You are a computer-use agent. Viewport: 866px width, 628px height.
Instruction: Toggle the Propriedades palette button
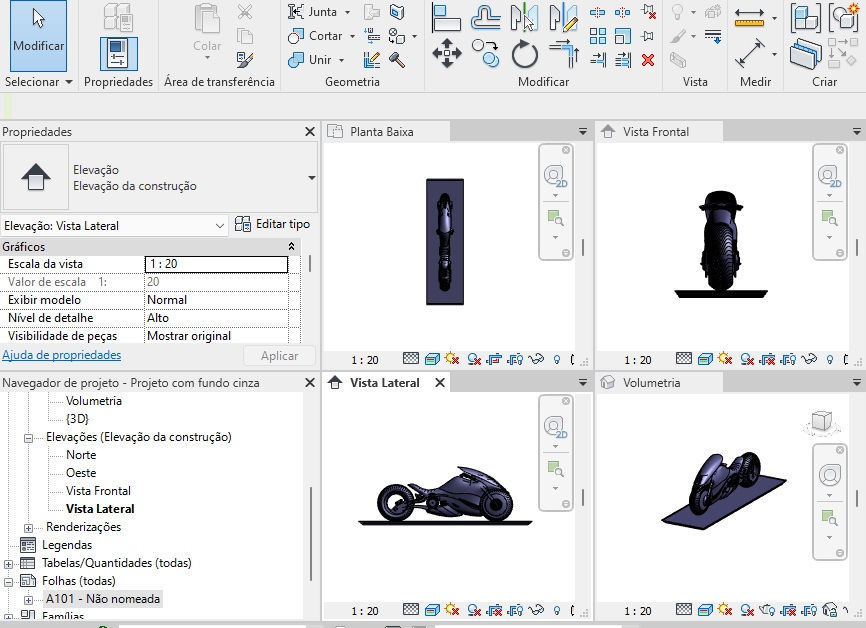point(118,54)
